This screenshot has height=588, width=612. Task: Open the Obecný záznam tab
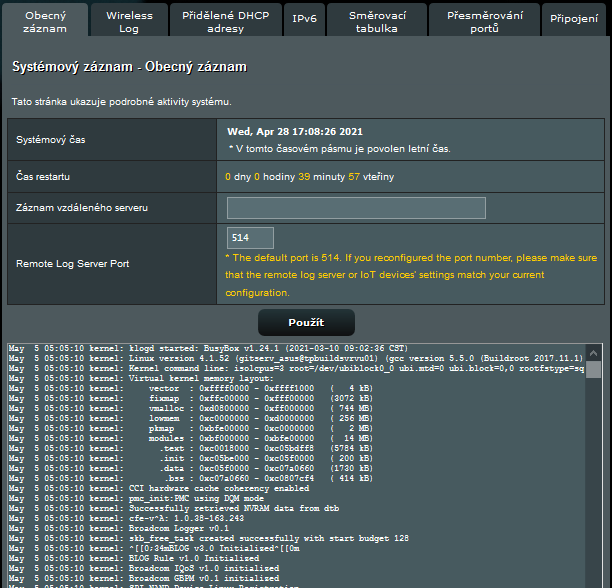point(45,22)
